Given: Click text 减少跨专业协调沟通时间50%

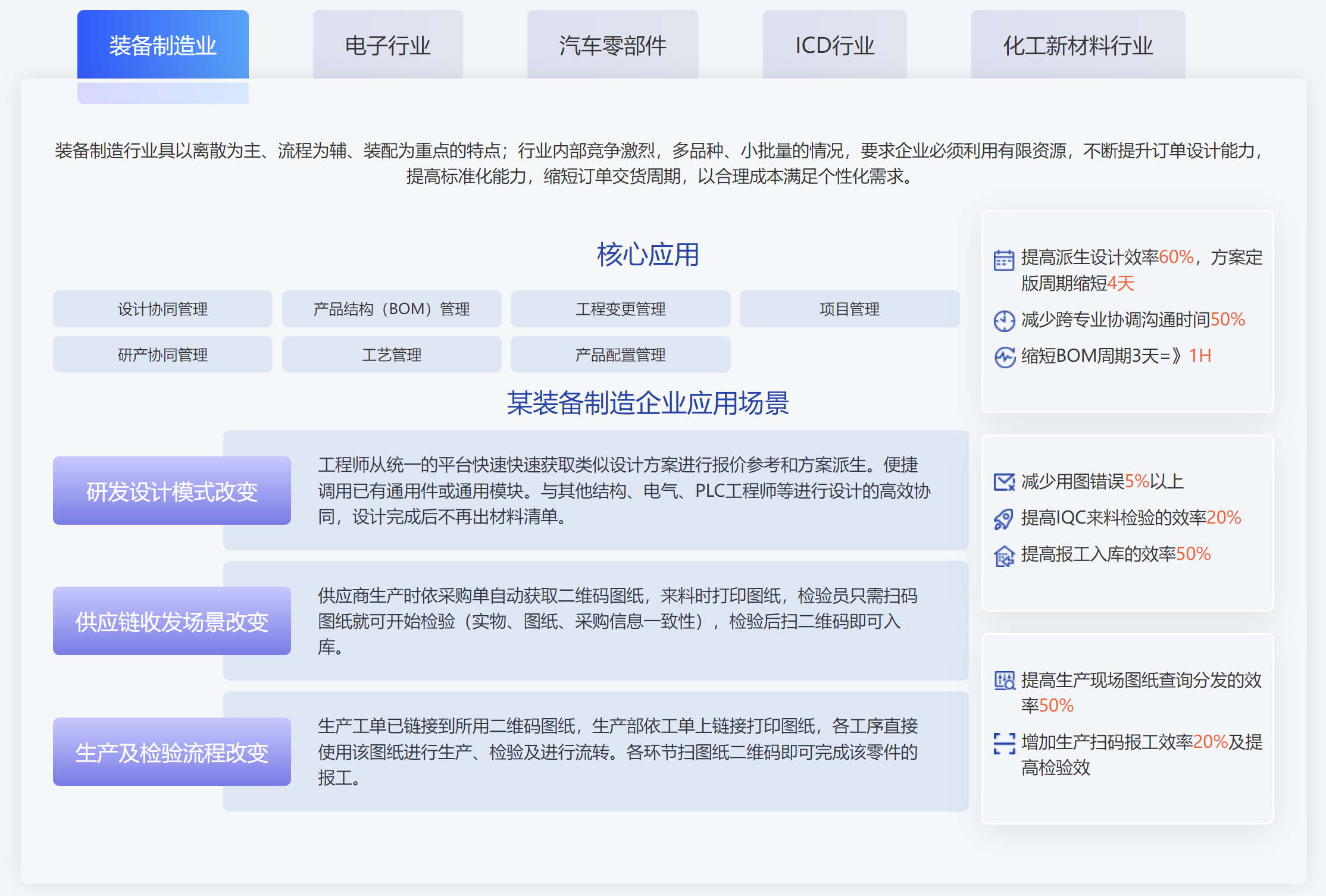Looking at the screenshot, I should 1133,319.
